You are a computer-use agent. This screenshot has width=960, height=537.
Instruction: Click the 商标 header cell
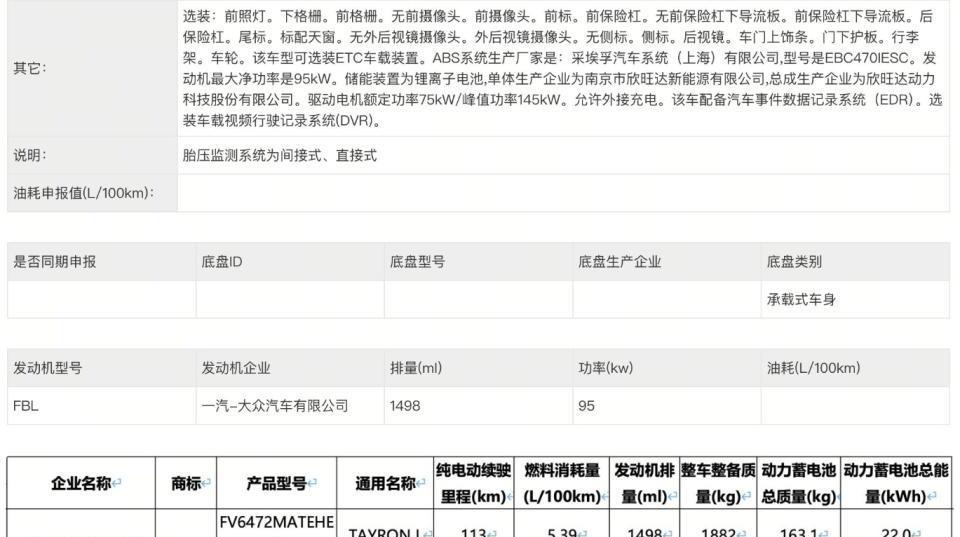186,484
